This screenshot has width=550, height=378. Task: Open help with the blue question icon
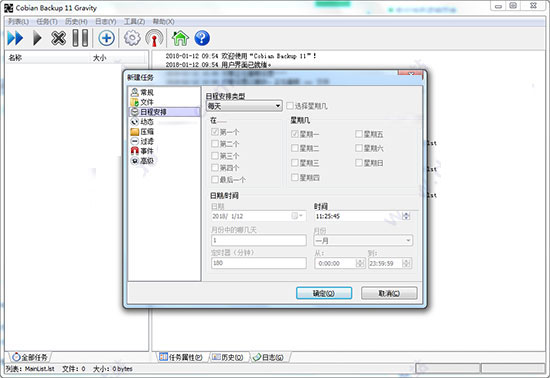tap(202, 38)
